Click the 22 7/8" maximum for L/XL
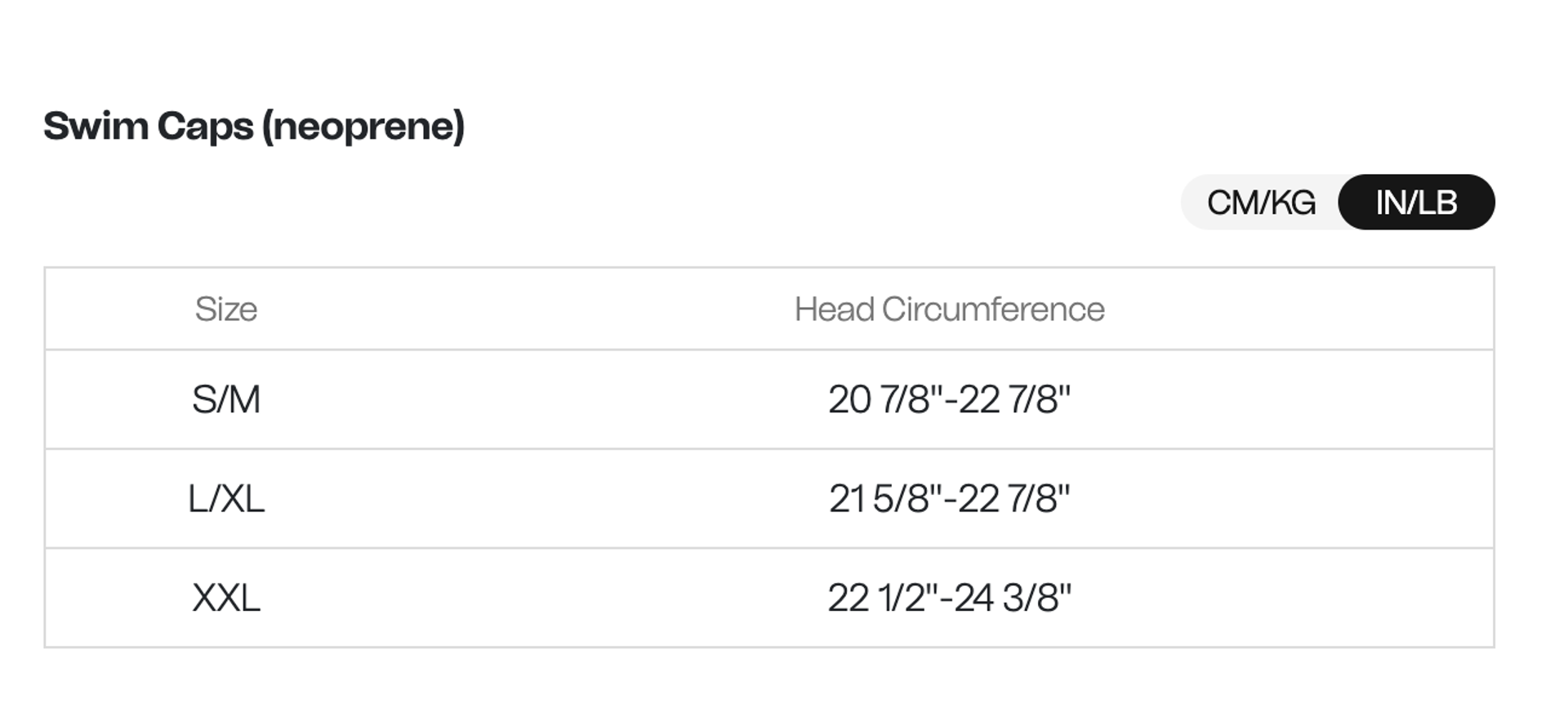The height and width of the screenshot is (709, 1568). click(1014, 499)
